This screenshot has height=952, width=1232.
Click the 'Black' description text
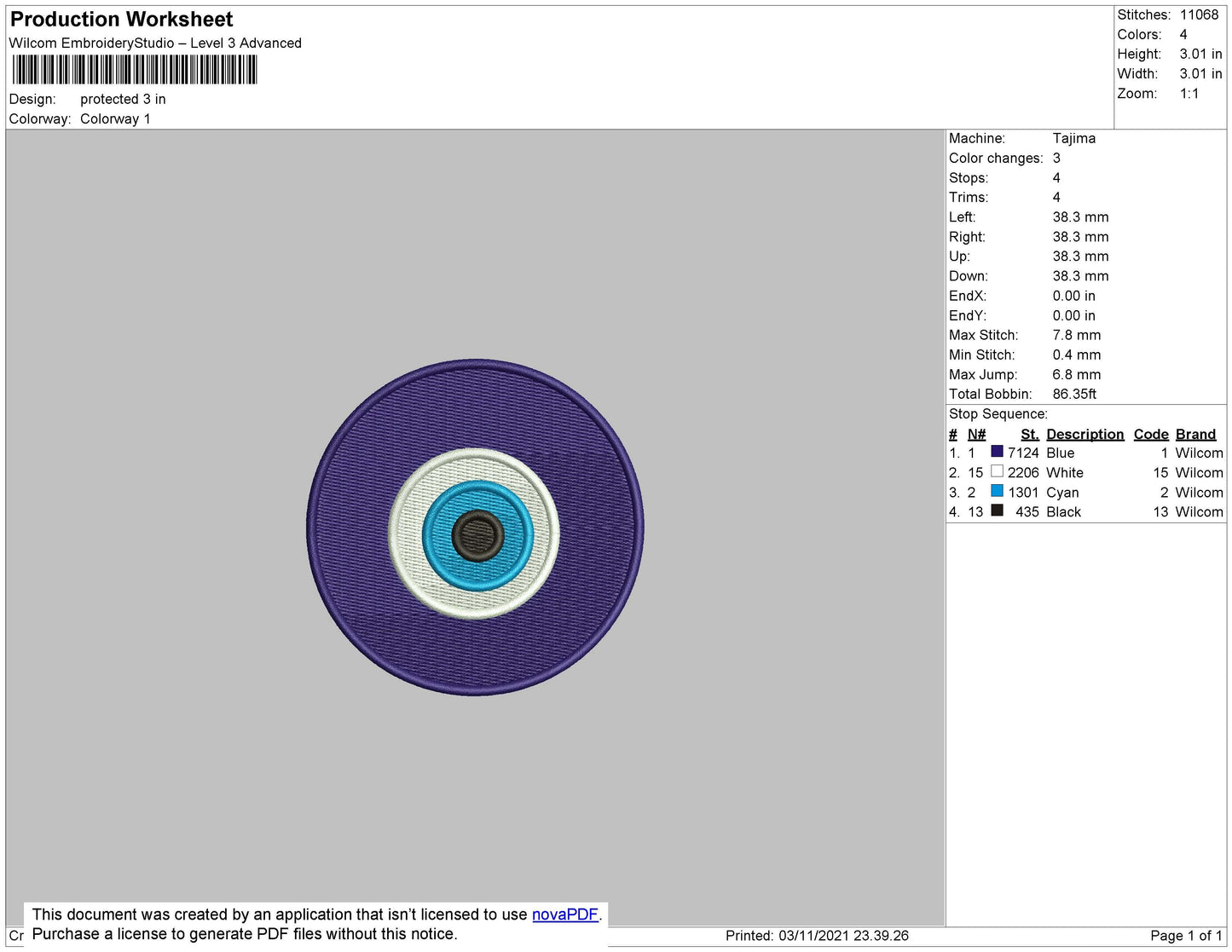click(x=1063, y=511)
